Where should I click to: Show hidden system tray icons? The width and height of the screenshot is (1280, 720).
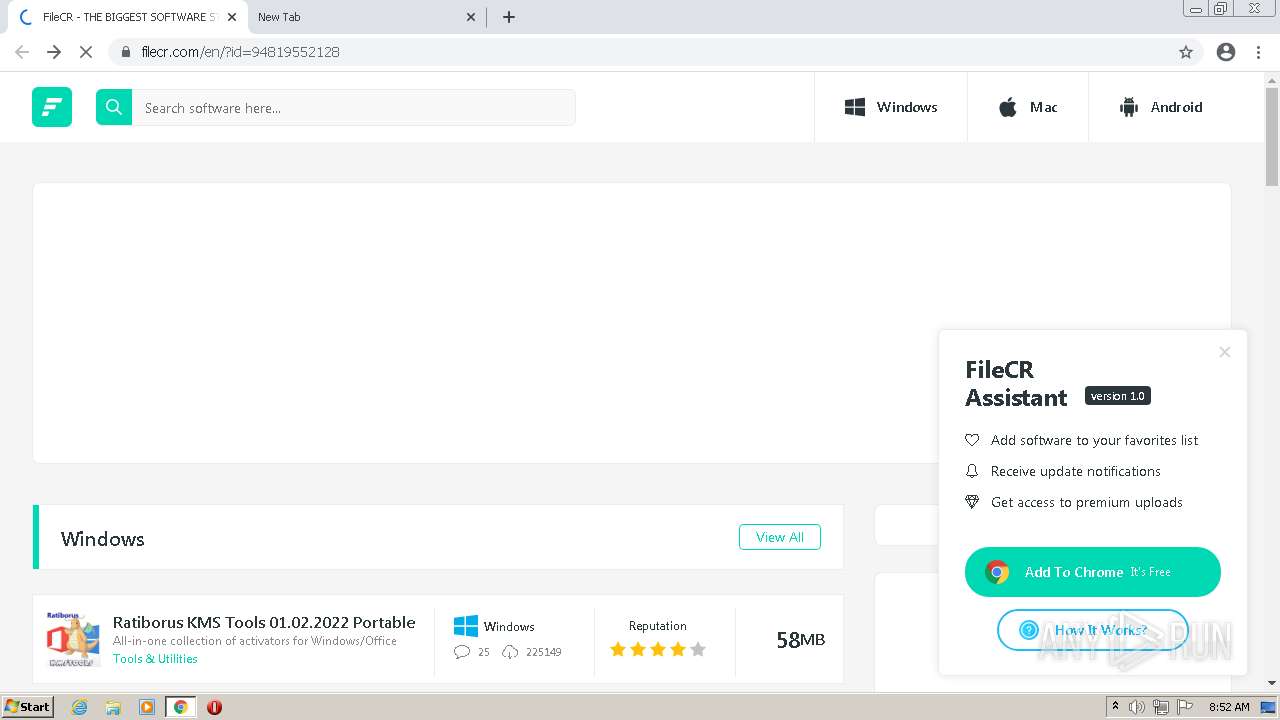point(1115,707)
